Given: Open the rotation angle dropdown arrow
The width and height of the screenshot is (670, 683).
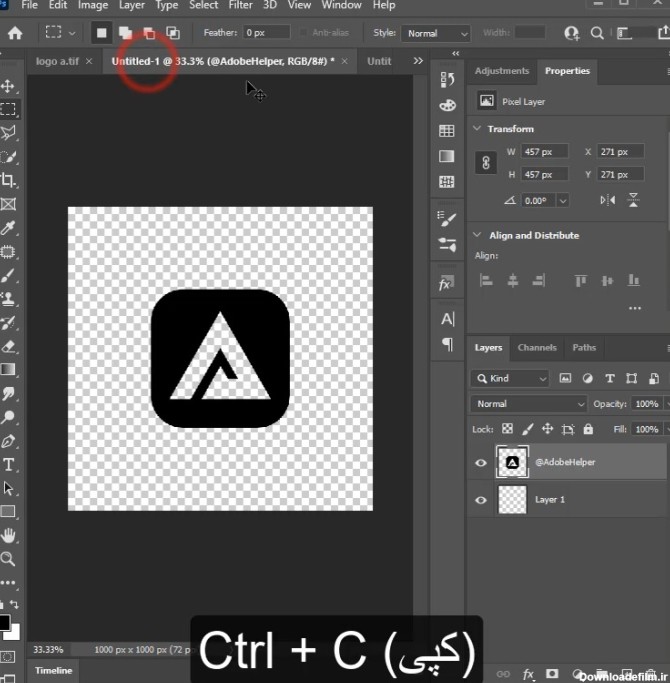Looking at the screenshot, I should (x=563, y=201).
